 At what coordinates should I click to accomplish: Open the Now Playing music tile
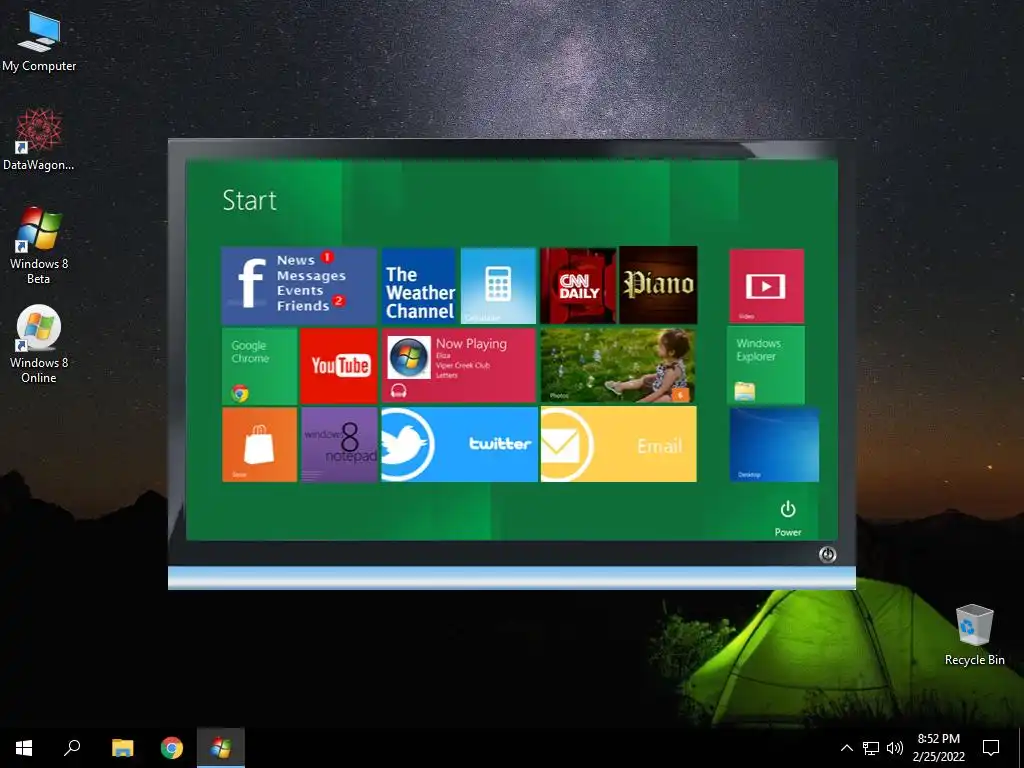458,366
